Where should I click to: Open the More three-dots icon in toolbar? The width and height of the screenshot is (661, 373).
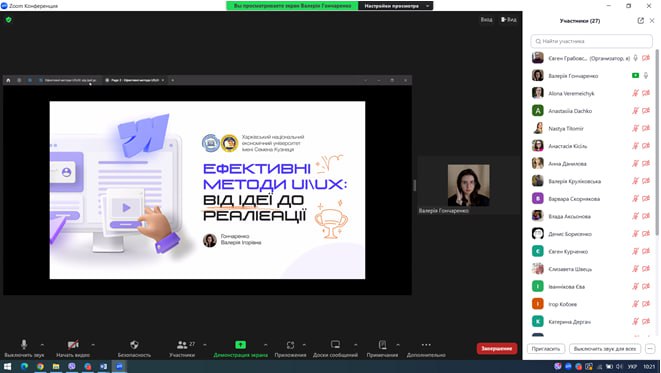(x=426, y=345)
